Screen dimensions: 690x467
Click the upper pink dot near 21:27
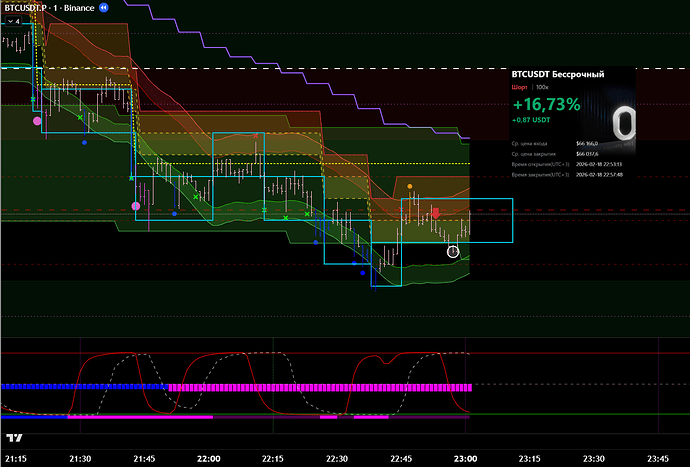click(x=38, y=121)
